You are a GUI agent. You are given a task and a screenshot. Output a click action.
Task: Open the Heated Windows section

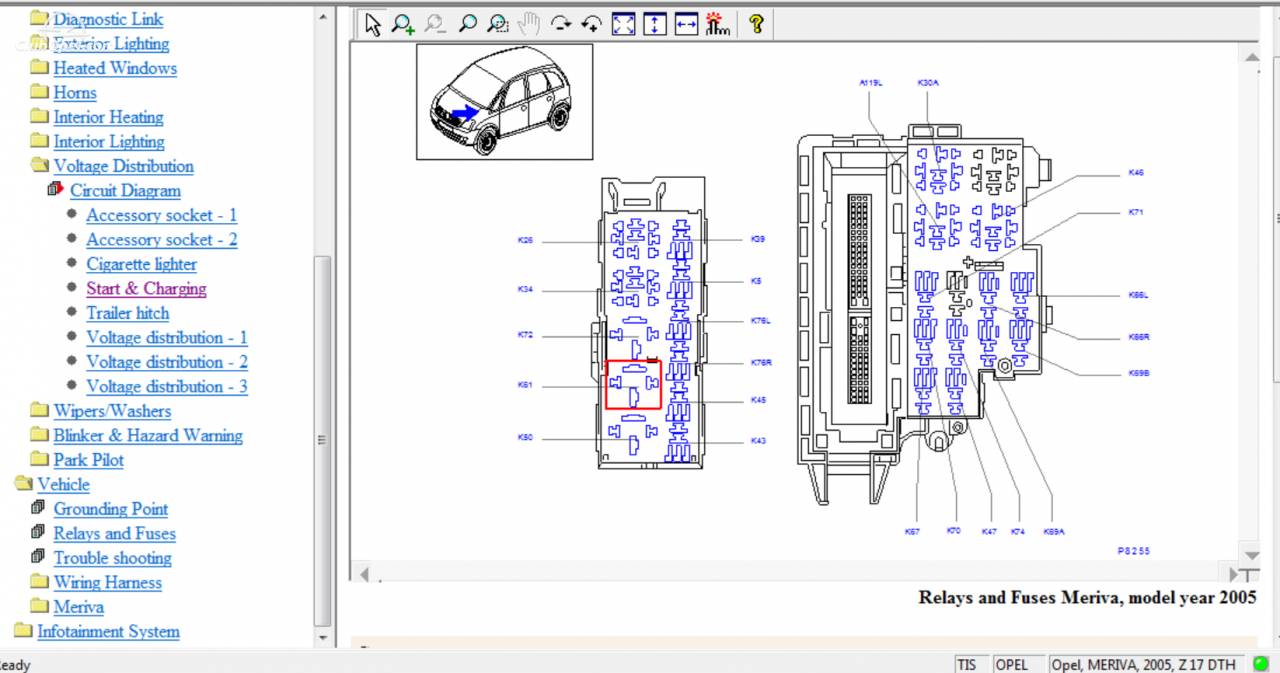click(x=115, y=68)
